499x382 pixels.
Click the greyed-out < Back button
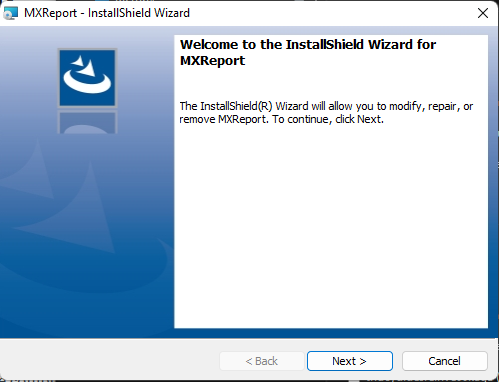(262, 361)
